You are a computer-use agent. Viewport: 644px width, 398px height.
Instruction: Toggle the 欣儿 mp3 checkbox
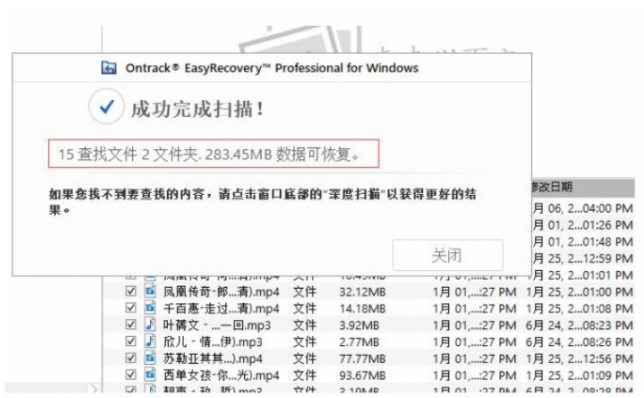click(131, 341)
